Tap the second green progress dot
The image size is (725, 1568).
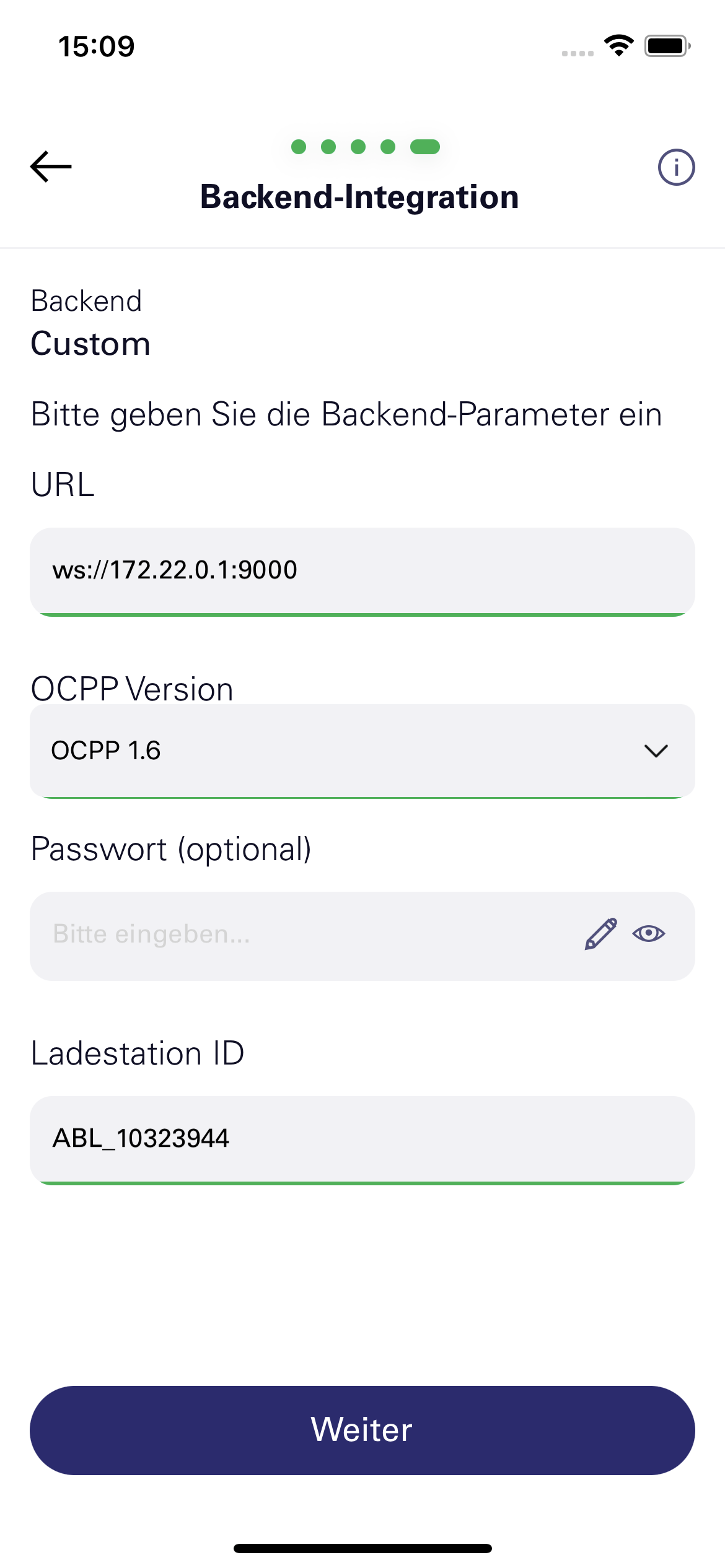(328, 147)
